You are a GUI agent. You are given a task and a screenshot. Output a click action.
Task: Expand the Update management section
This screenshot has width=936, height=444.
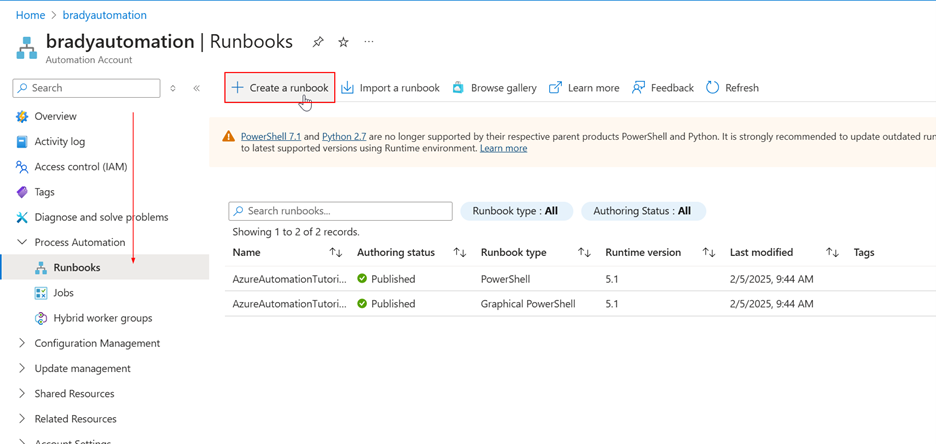coord(22,368)
